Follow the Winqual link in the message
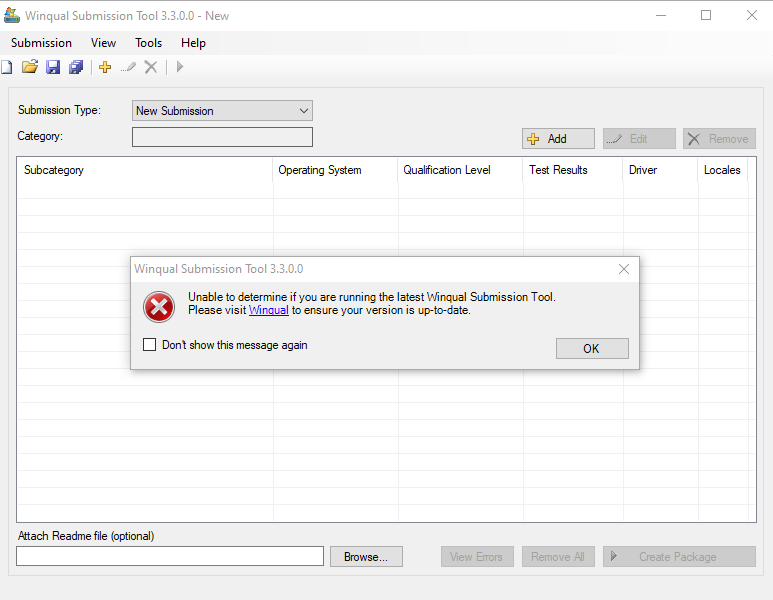This screenshot has height=600, width=773. point(269,310)
